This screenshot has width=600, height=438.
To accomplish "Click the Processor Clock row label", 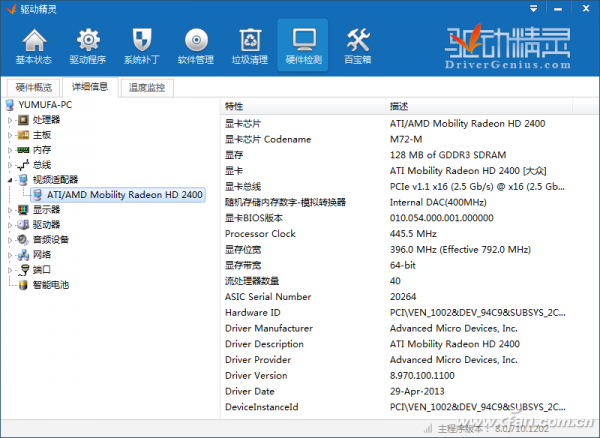I will click(260, 234).
